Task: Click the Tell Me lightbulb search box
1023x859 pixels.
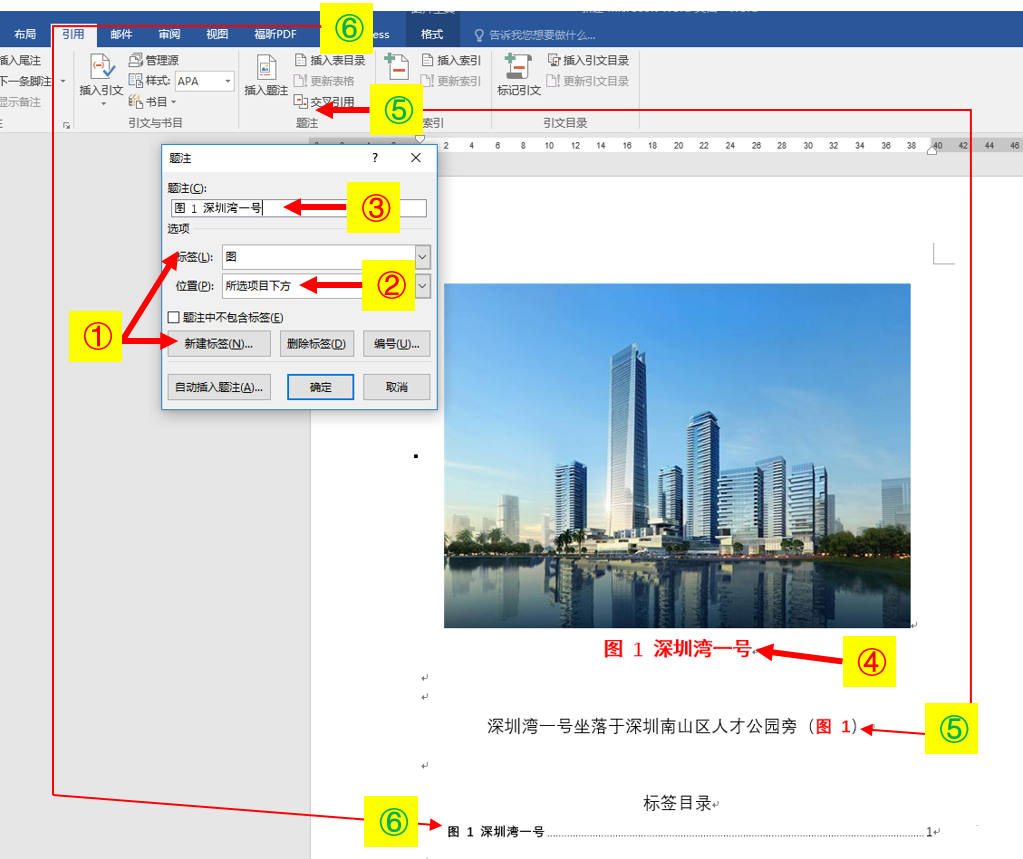Action: [535, 35]
